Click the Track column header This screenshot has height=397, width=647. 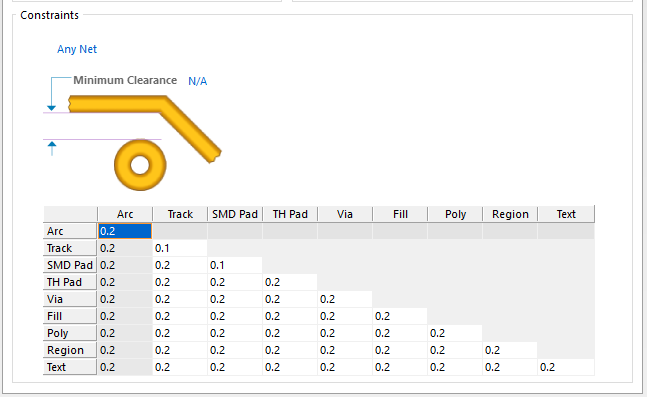coord(180,214)
